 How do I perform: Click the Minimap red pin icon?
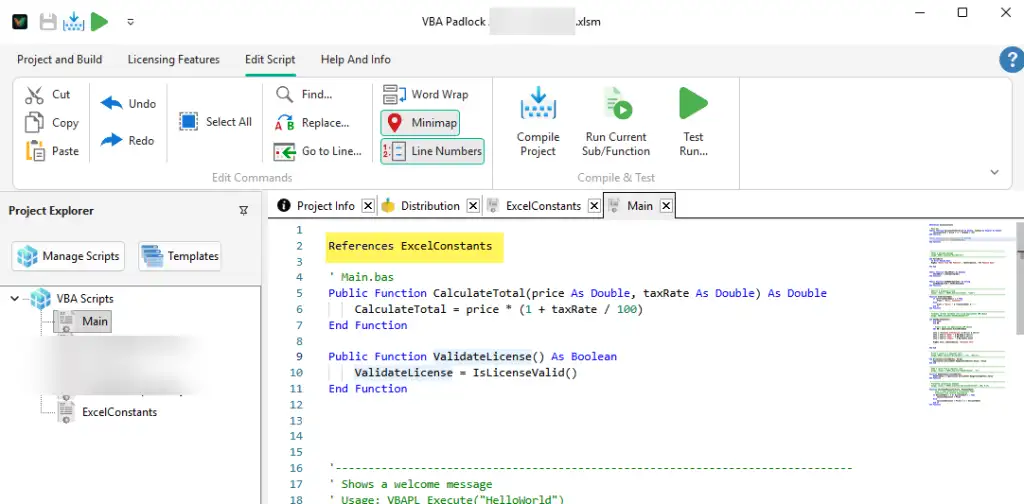click(394, 123)
